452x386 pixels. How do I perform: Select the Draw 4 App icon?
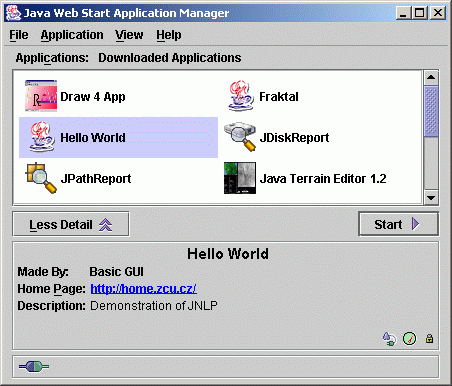coord(41,96)
